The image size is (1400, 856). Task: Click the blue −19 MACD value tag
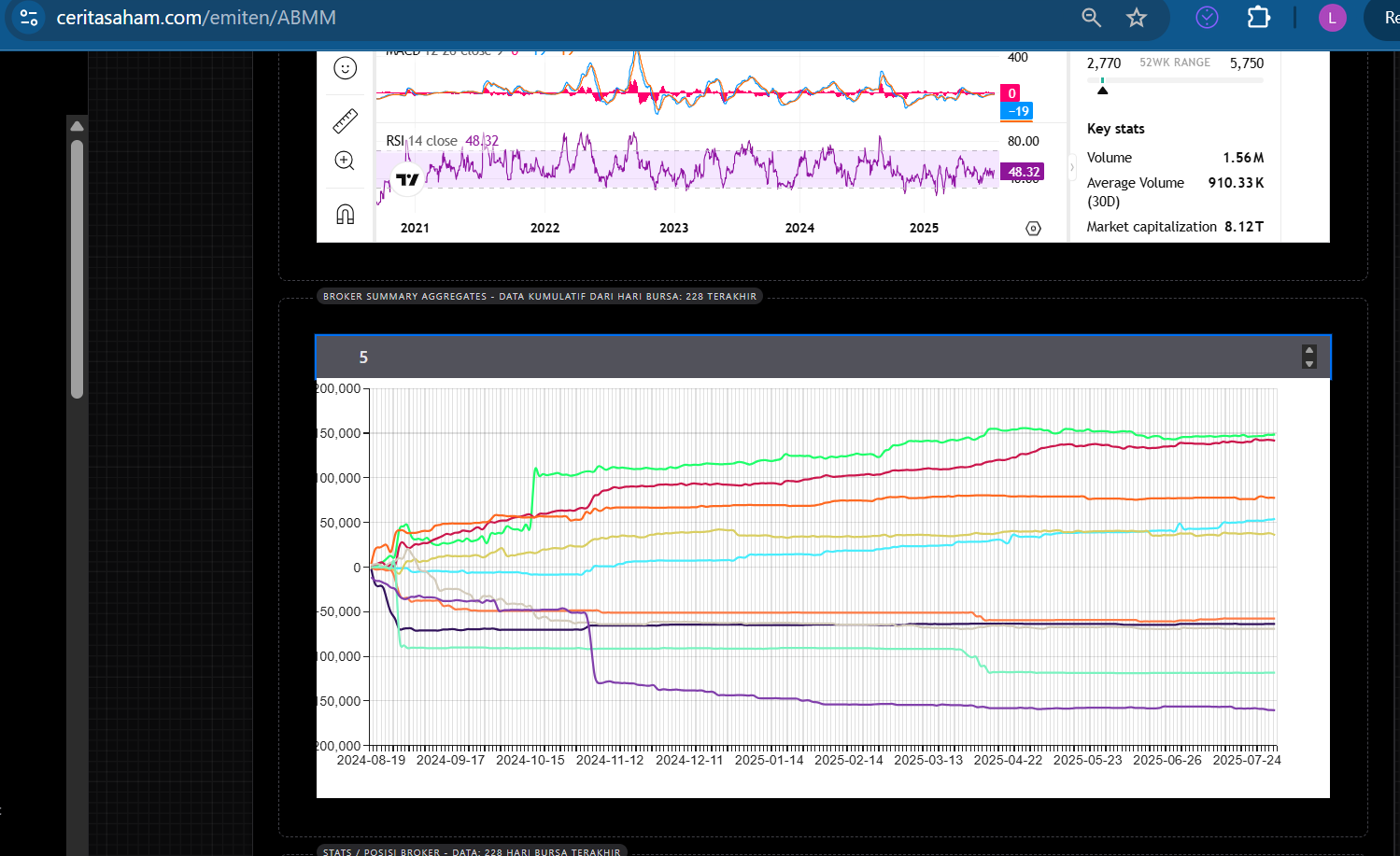(1017, 111)
